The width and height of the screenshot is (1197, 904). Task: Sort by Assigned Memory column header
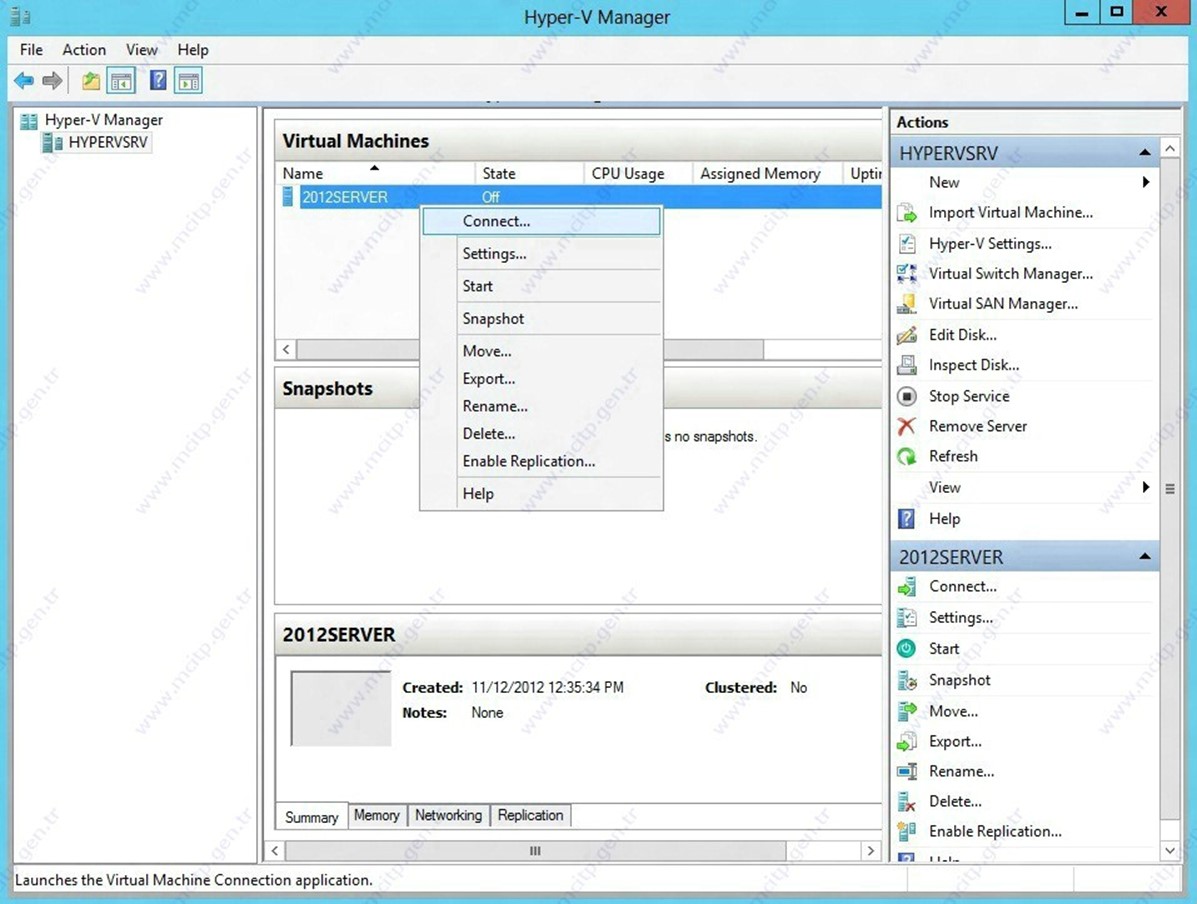point(767,174)
